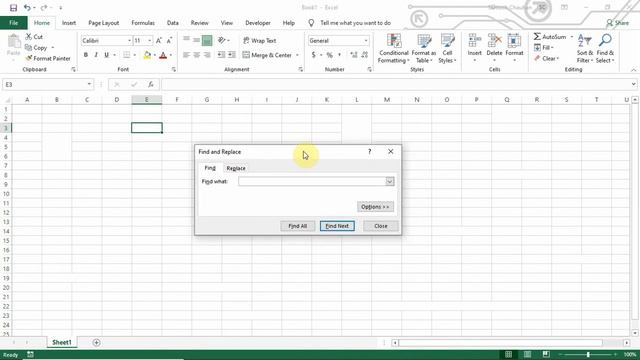
Task: Click the Decrease Decimal icon
Action: 364,55
